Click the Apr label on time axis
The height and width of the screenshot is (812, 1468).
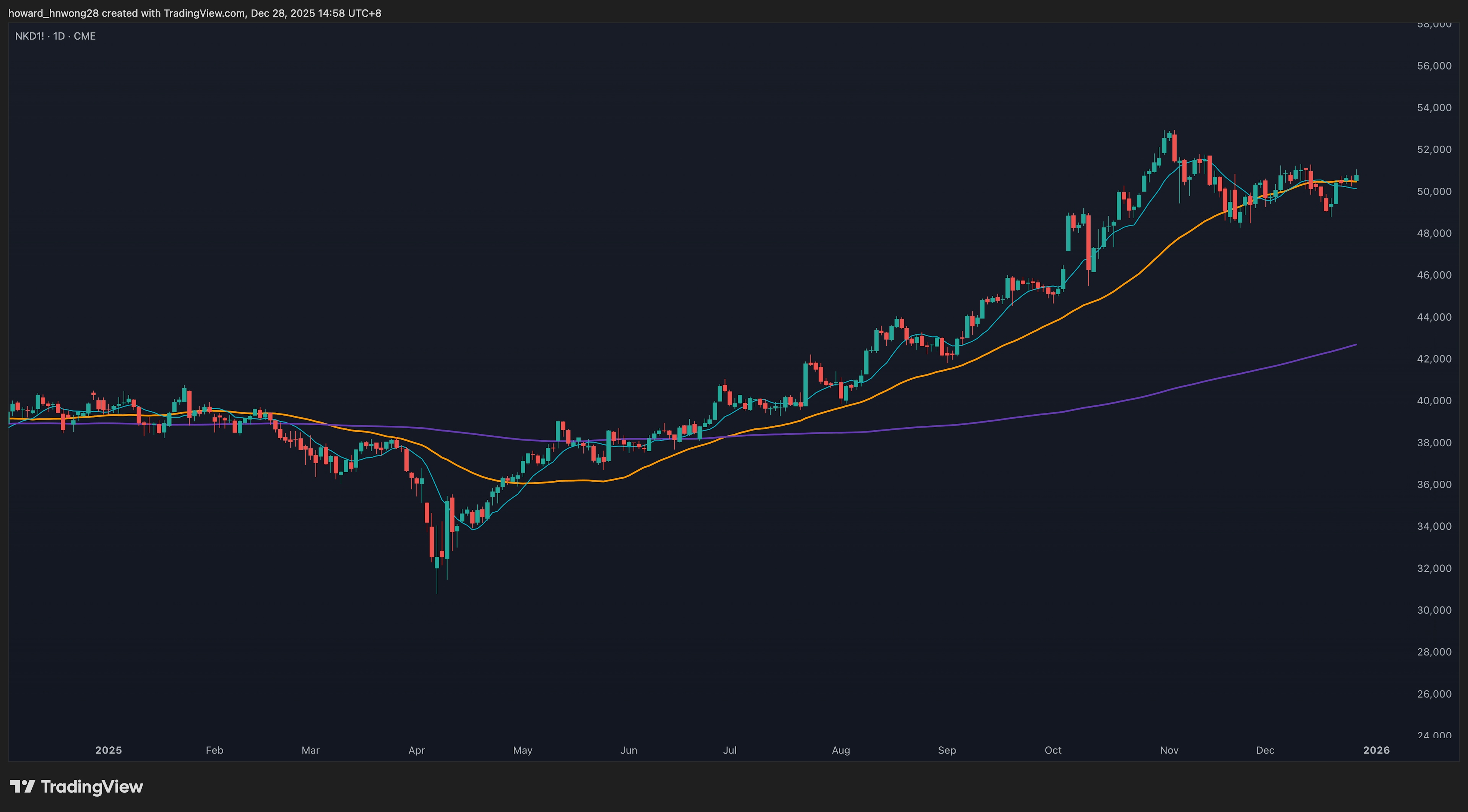tap(417, 750)
